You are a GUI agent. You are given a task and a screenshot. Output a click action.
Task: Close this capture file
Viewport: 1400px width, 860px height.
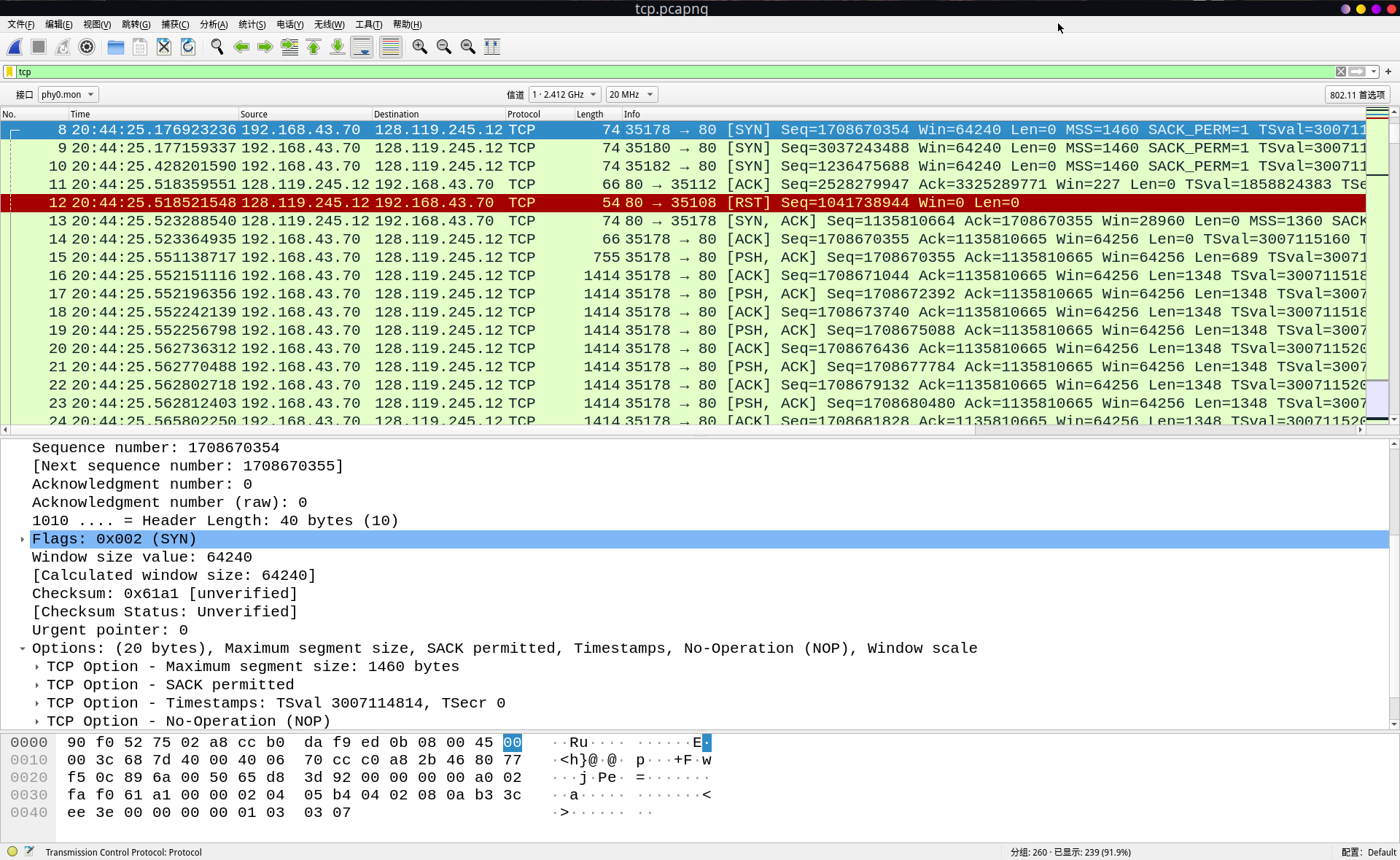[164, 47]
